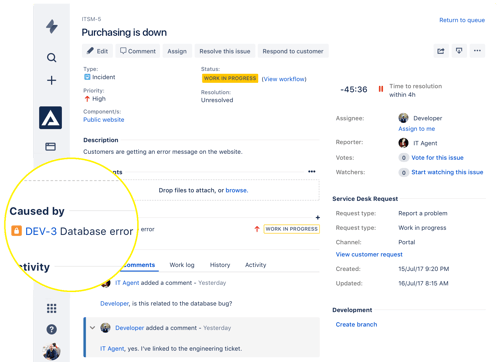Open the View workflow link
The image size is (500, 362).
284,79
